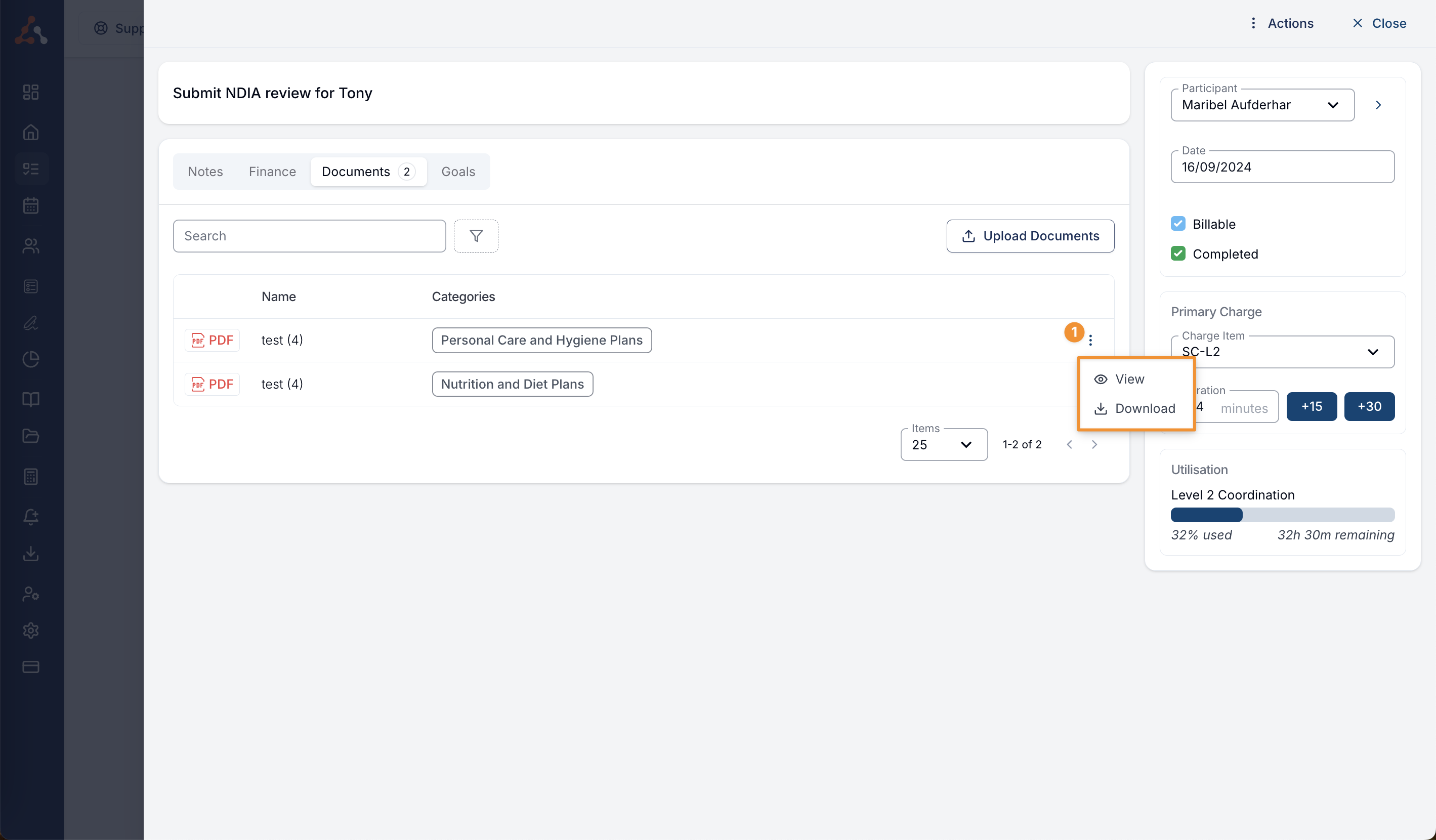Switch to the Goals tab
1436x840 pixels.
pos(458,172)
